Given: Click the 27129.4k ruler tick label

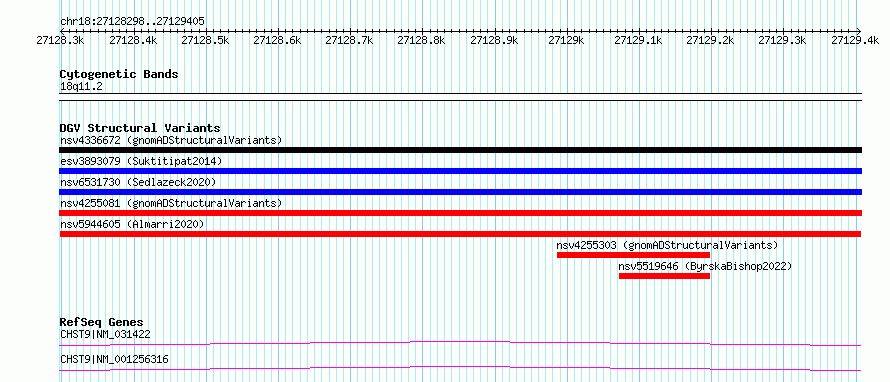Looking at the screenshot, I should (855, 40).
